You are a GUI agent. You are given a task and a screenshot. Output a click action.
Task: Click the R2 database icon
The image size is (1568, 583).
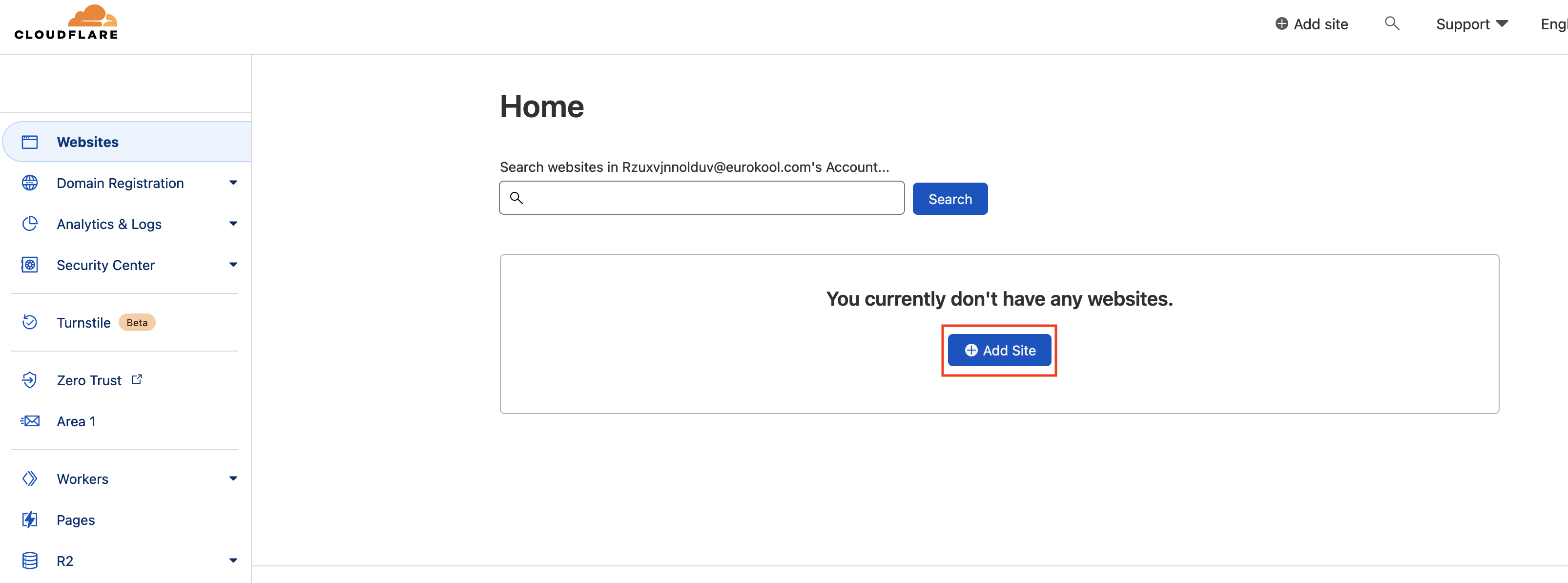tap(30, 561)
